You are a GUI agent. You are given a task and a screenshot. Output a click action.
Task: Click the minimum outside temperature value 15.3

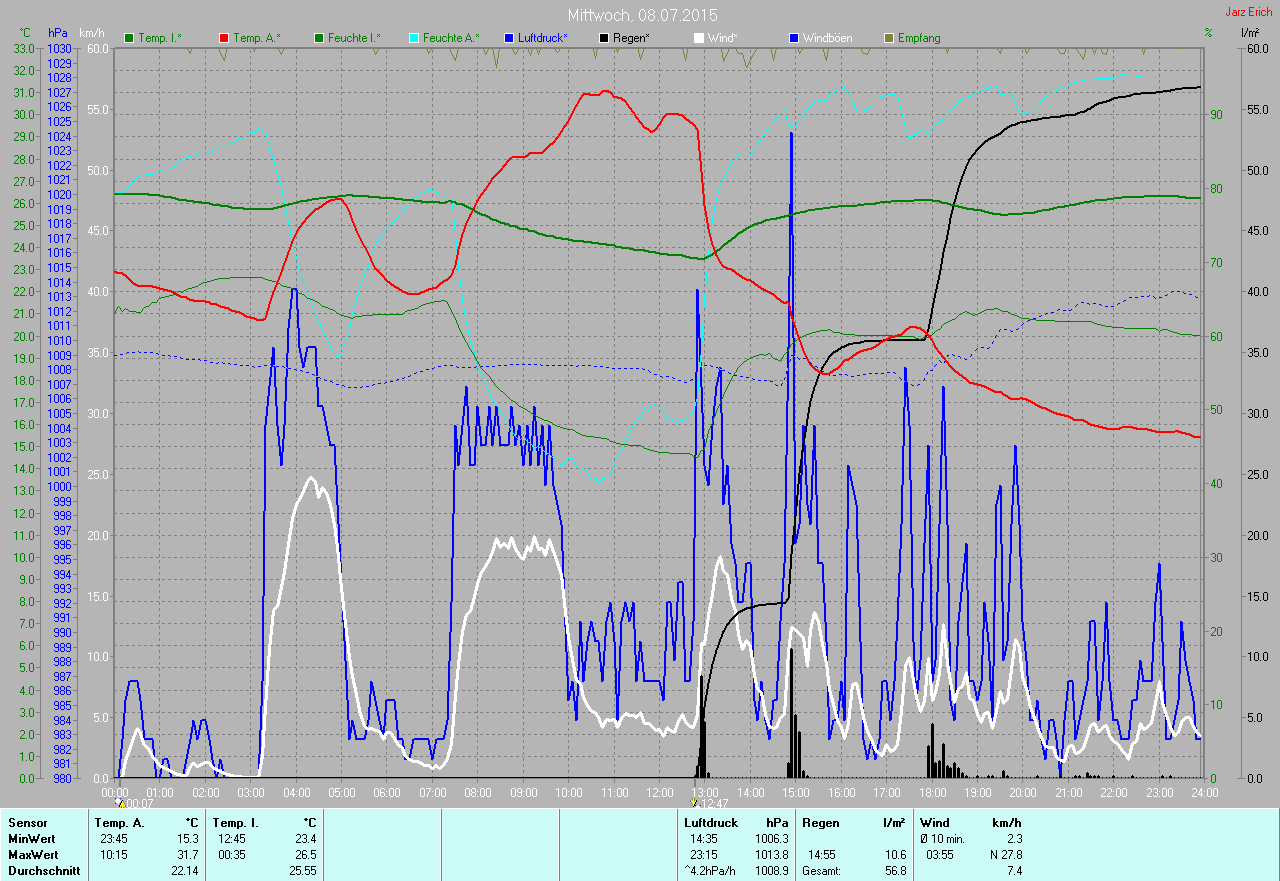pos(188,839)
